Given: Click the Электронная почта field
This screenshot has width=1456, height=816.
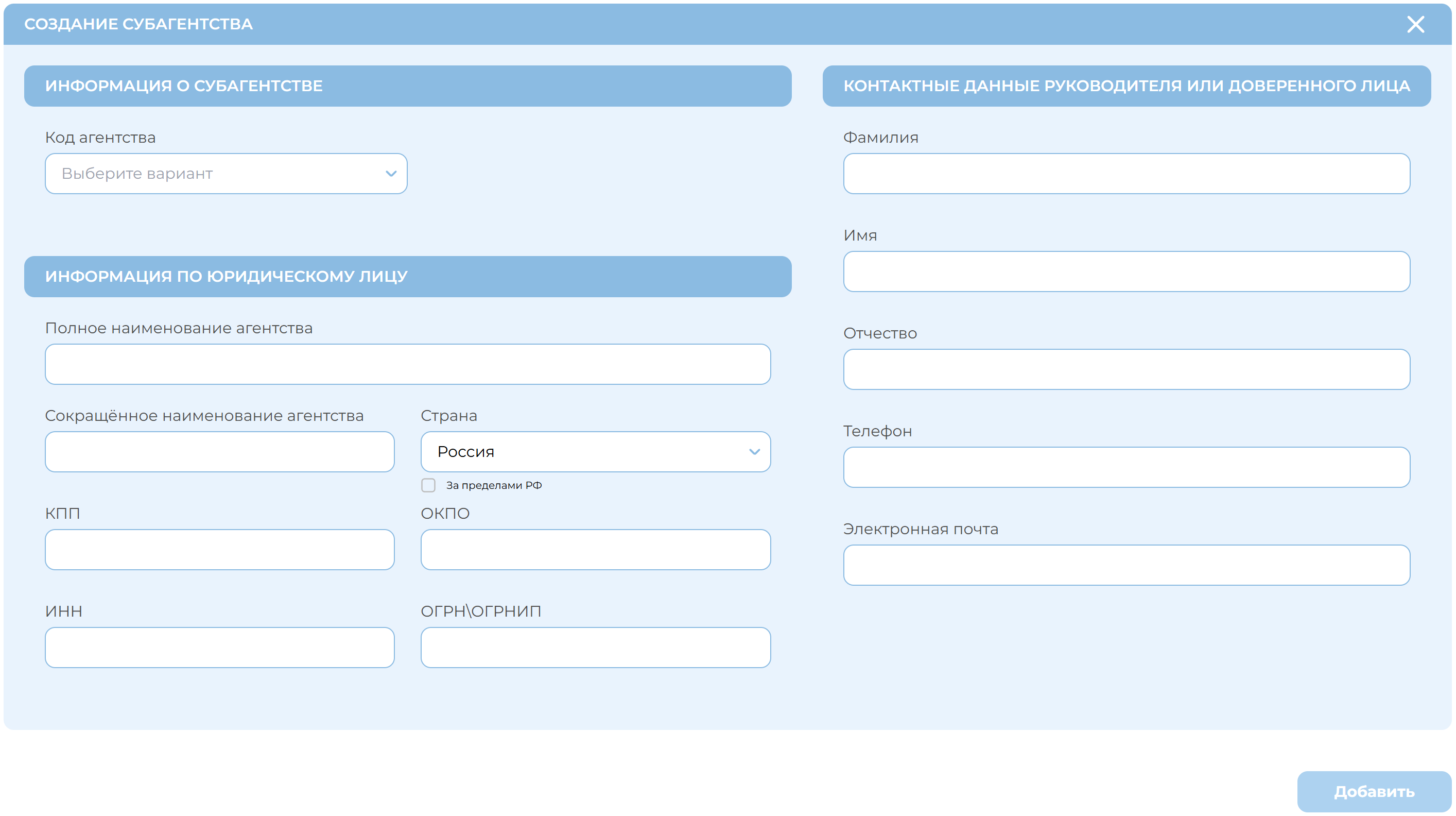Looking at the screenshot, I should [x=1126, y=565].
